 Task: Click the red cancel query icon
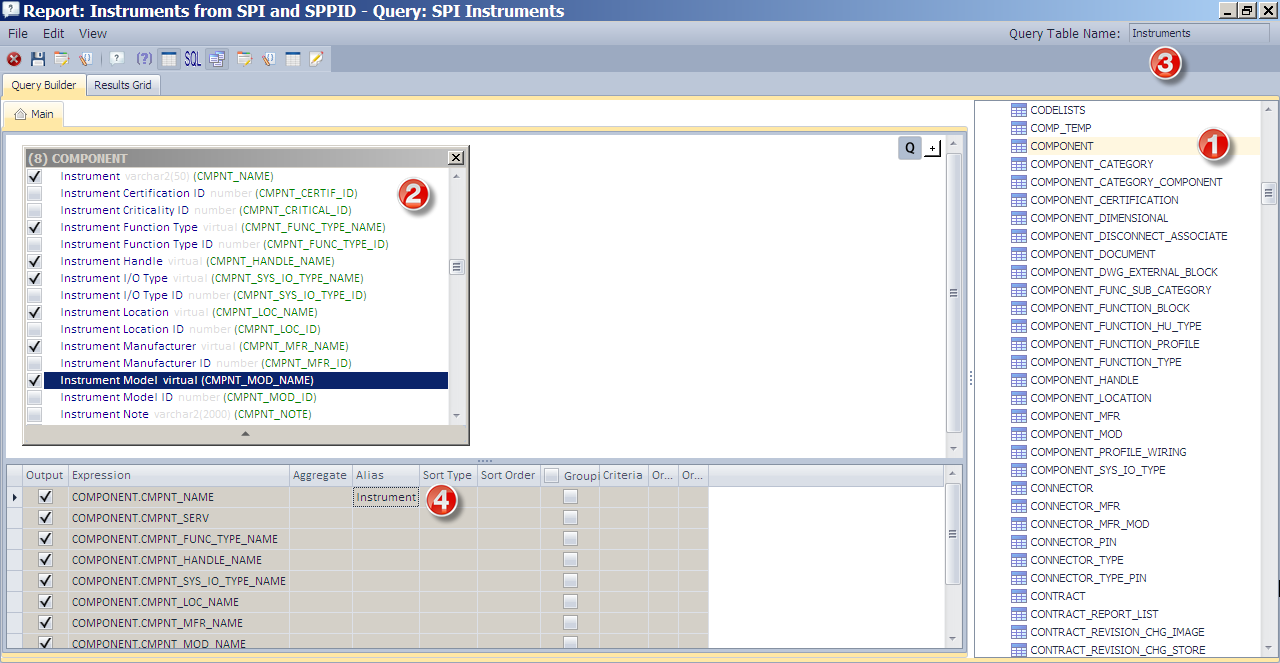(x=14, y=58)
